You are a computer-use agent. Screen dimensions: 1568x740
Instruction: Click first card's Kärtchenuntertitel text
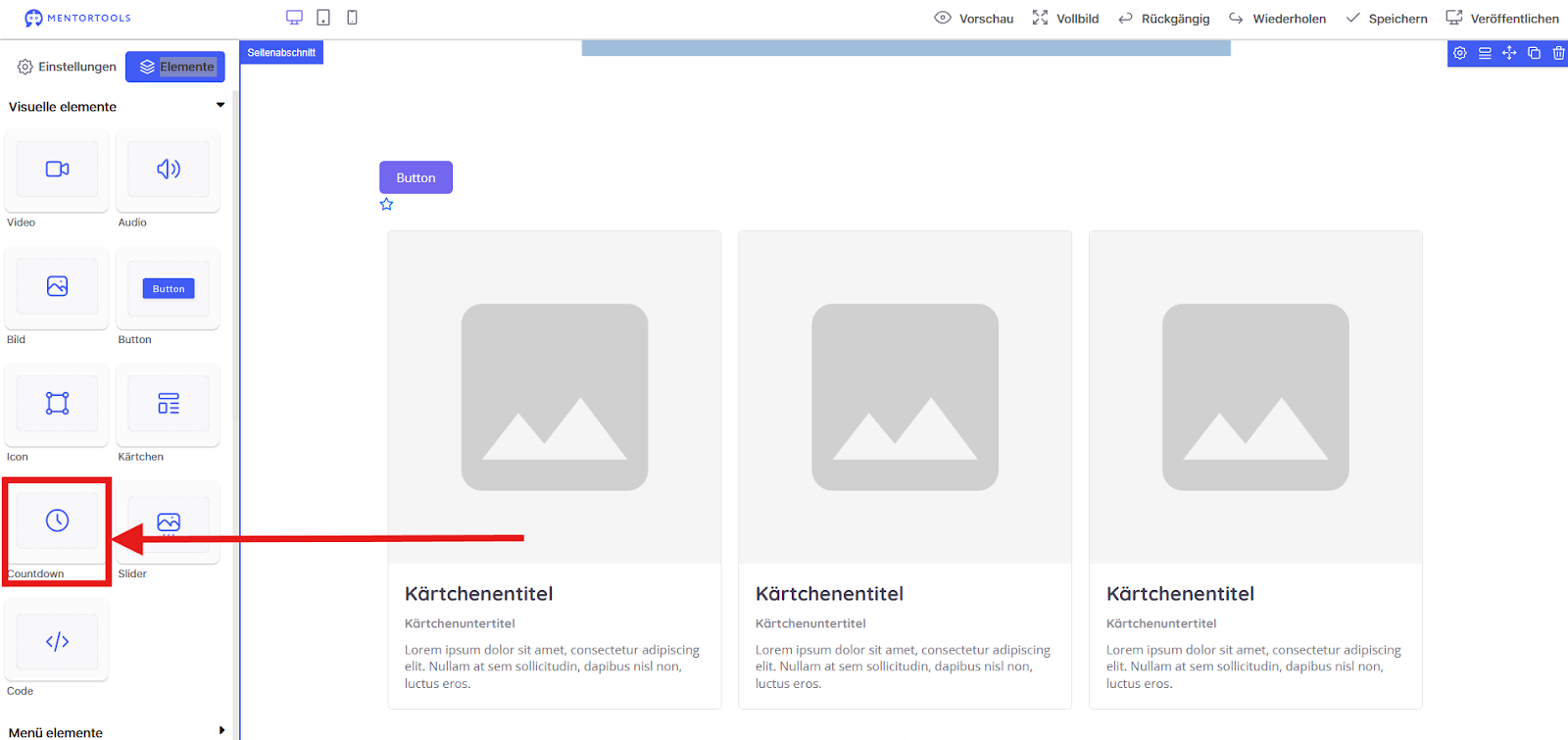tap(460, 623)
